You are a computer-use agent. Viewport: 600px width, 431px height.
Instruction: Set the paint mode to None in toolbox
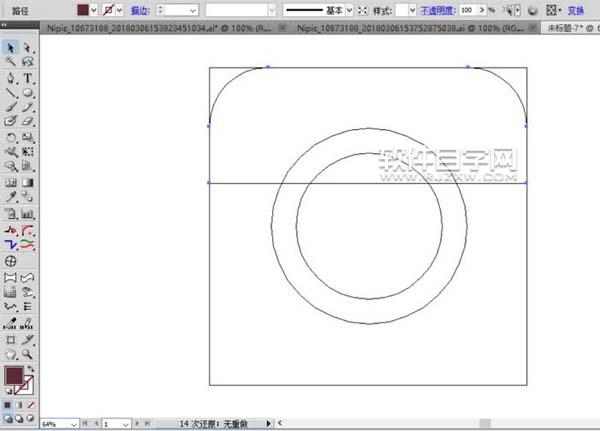[32, 403]
